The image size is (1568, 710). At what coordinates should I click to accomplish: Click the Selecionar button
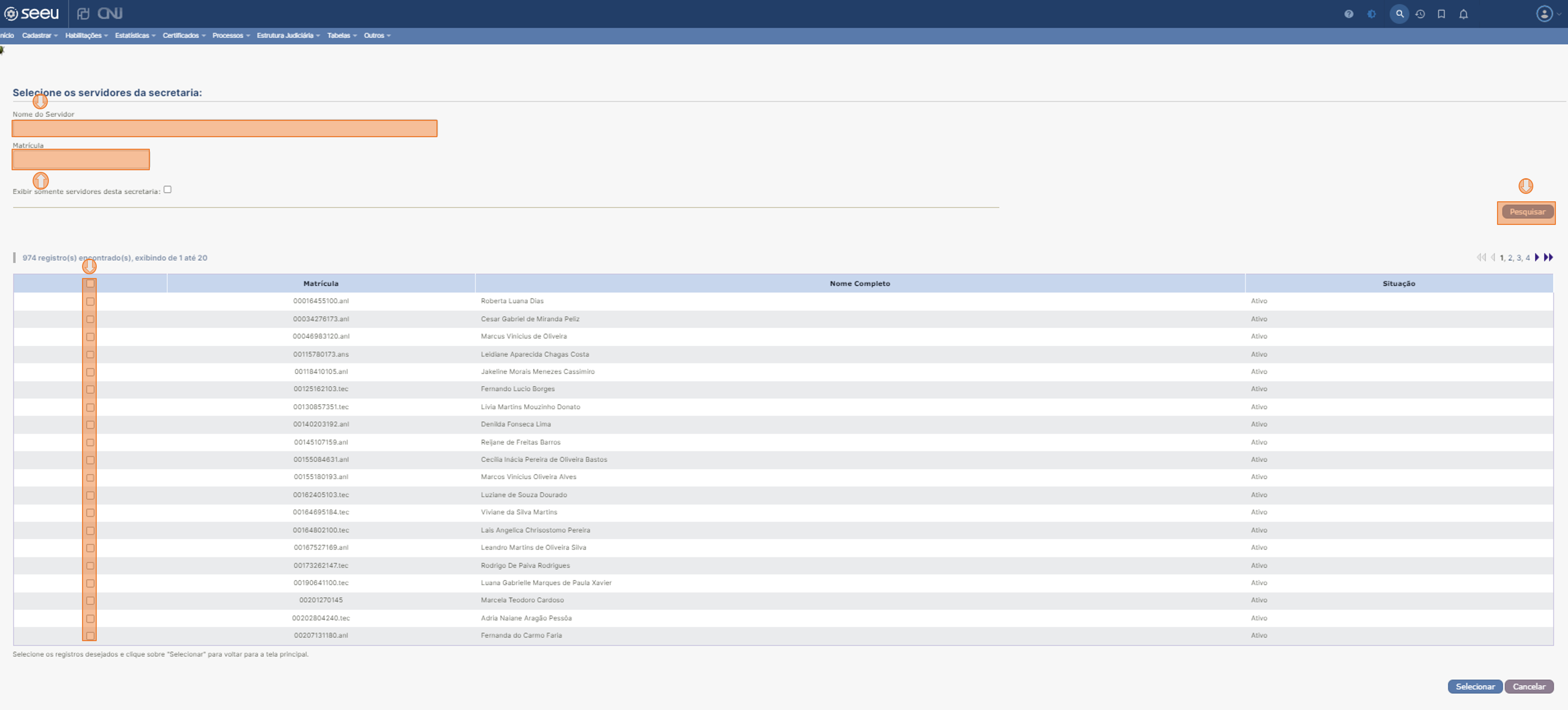coord(1475,686)
